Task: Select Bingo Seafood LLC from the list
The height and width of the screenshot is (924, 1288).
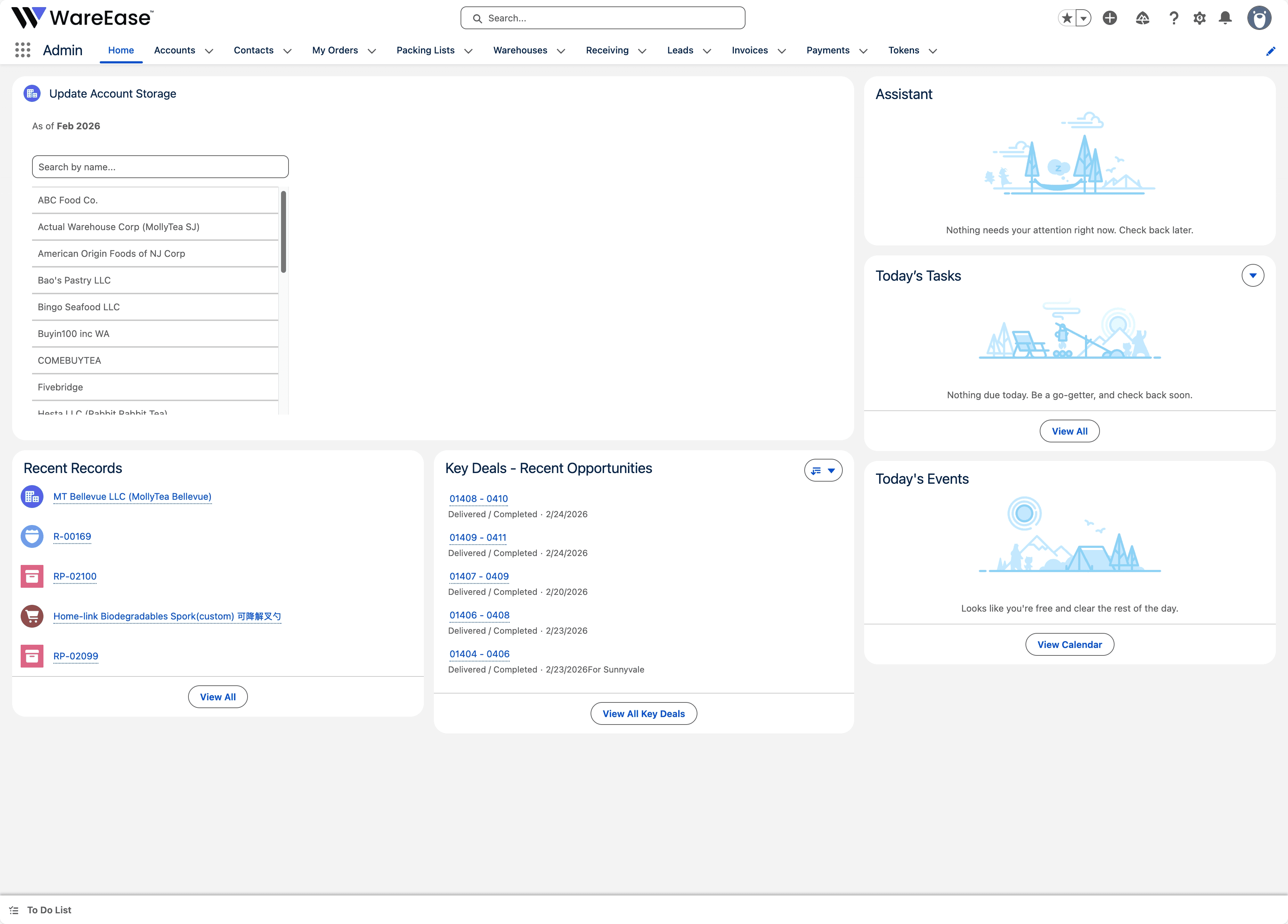Action: tap(79, 307)
